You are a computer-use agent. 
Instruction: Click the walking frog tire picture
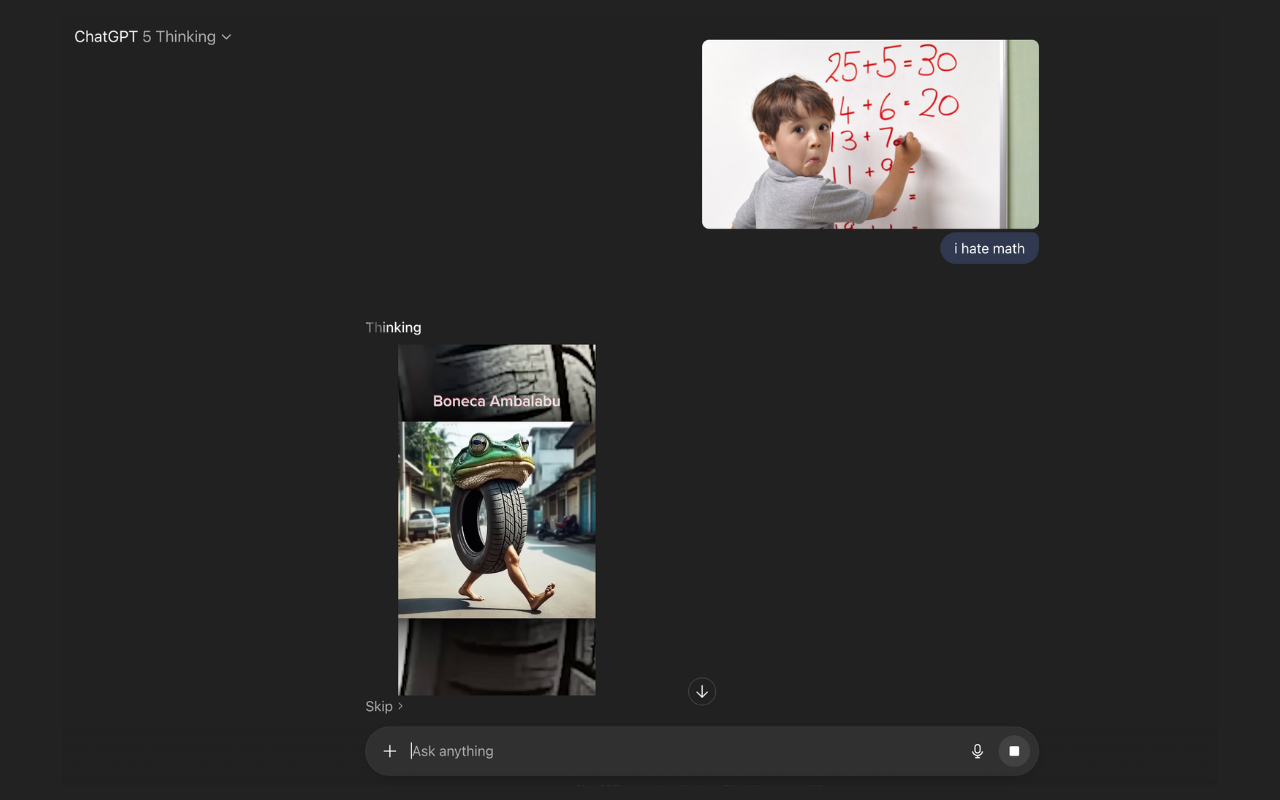pyautogui.click(x=497, y=520)
